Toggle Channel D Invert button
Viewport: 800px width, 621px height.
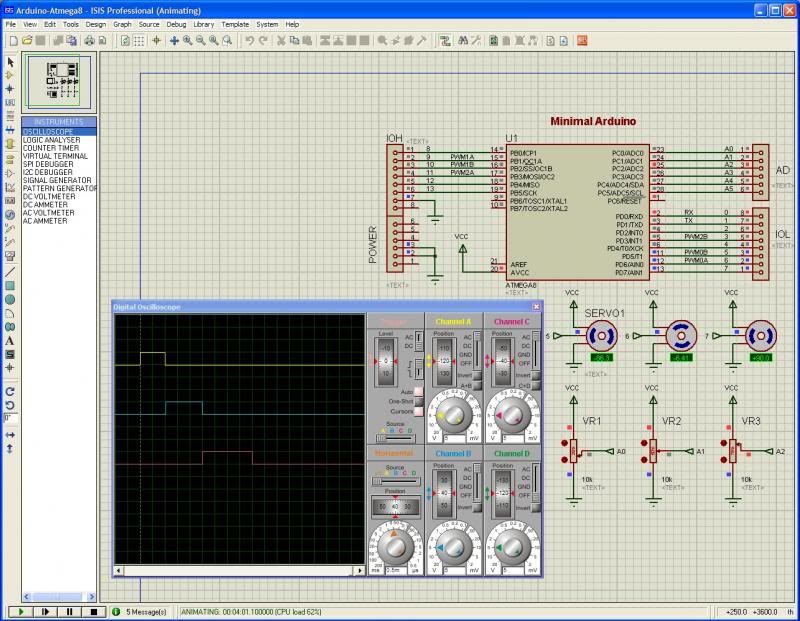click(x=536, y=508)
